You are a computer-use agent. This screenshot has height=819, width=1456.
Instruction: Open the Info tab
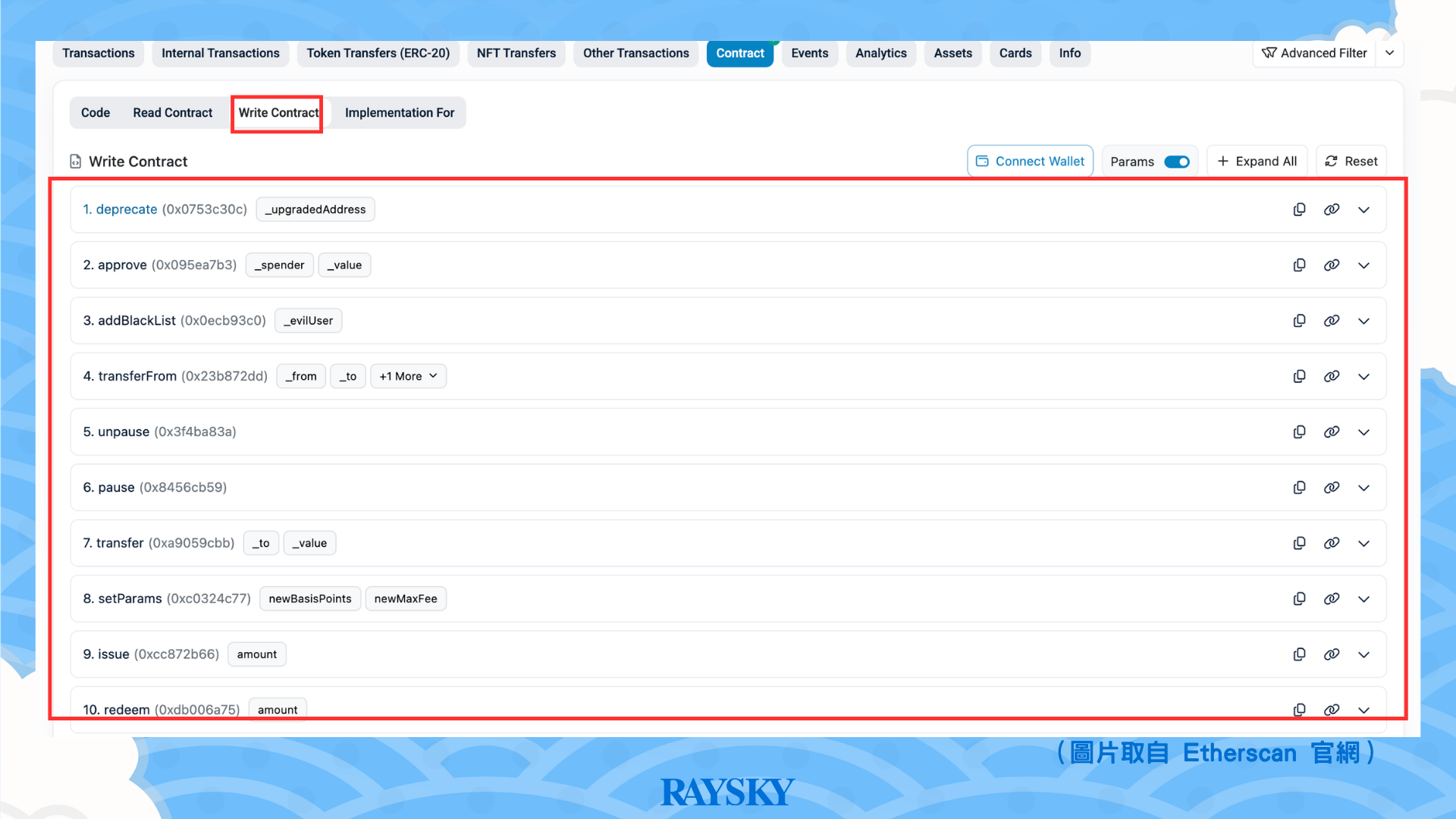[1070, 53]
